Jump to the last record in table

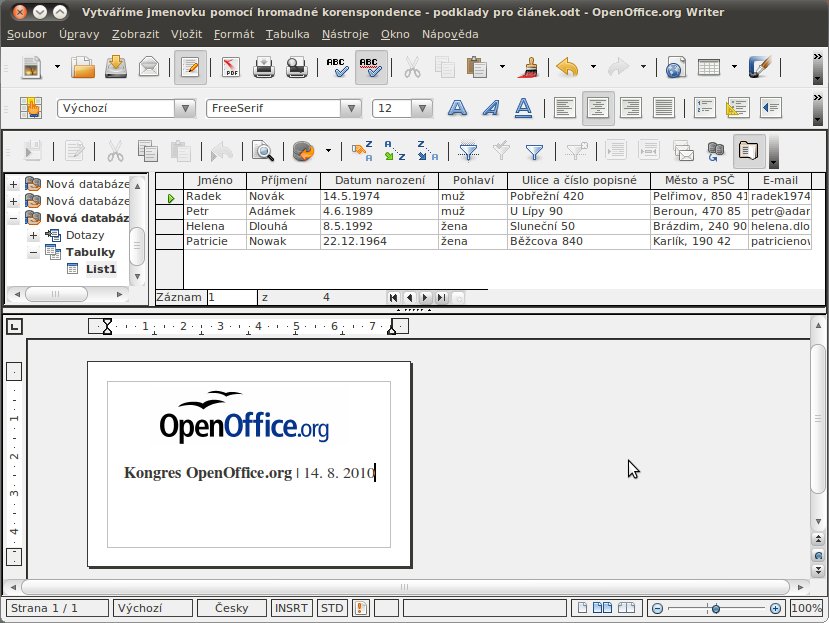[441, 298]
